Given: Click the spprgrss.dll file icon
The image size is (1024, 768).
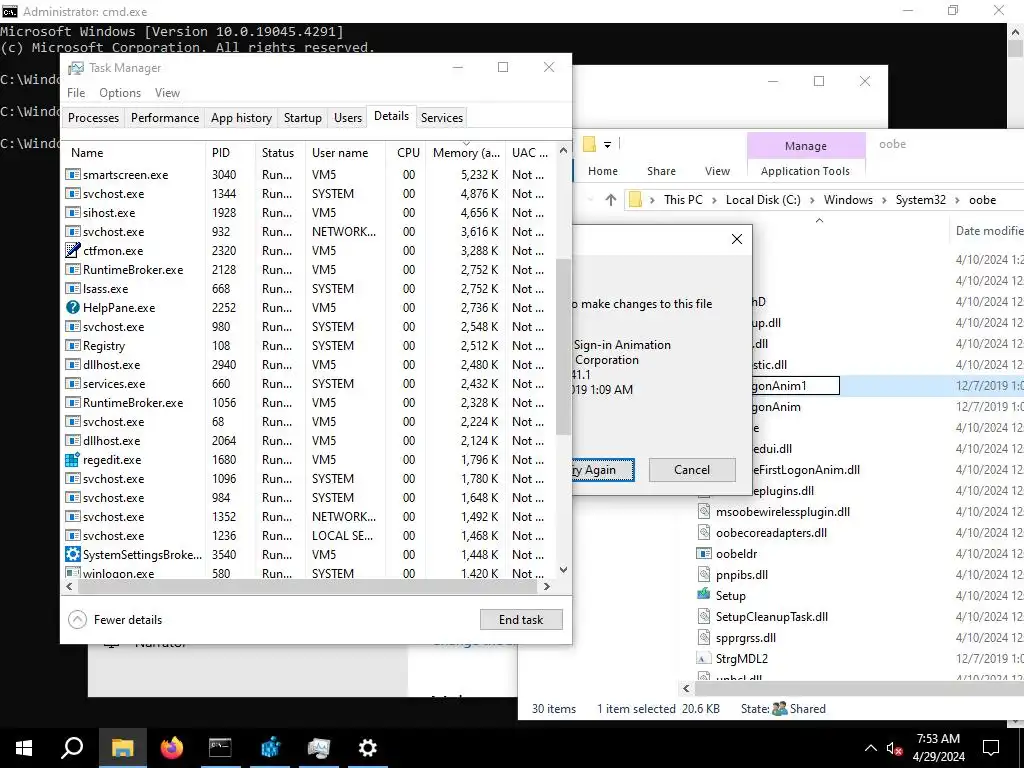Looking at the screenshot, I should (x=703, y=637).
